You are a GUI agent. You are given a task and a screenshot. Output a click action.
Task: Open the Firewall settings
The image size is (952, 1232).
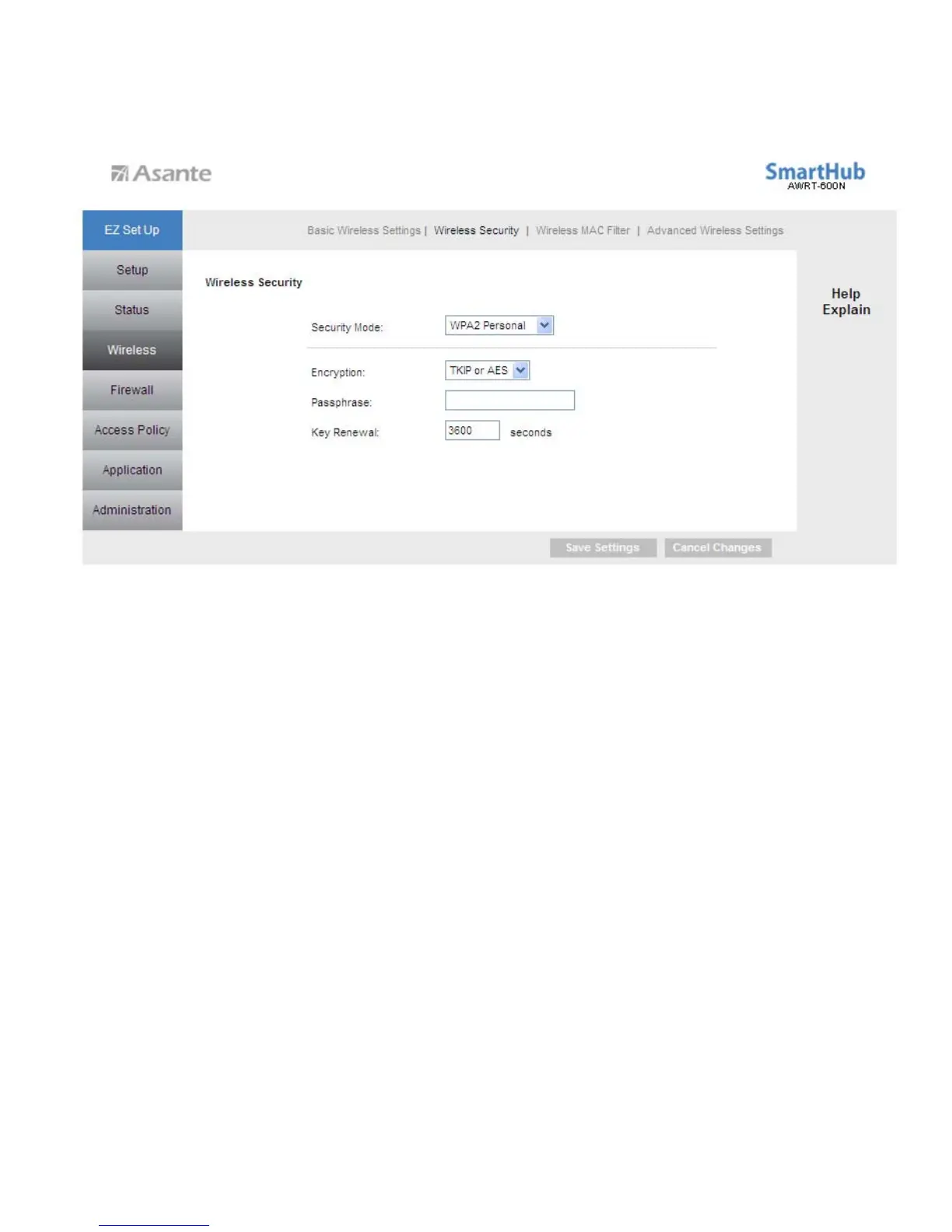(x=132, y=390)
